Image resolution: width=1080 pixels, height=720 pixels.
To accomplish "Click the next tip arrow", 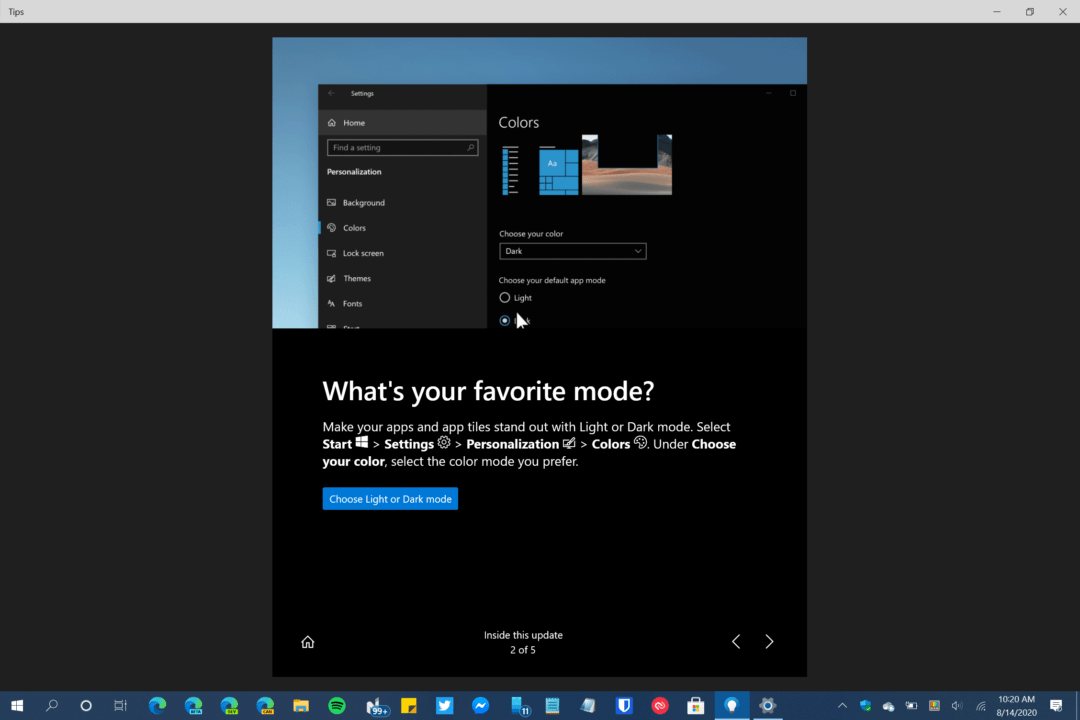I will click(769, 641).
